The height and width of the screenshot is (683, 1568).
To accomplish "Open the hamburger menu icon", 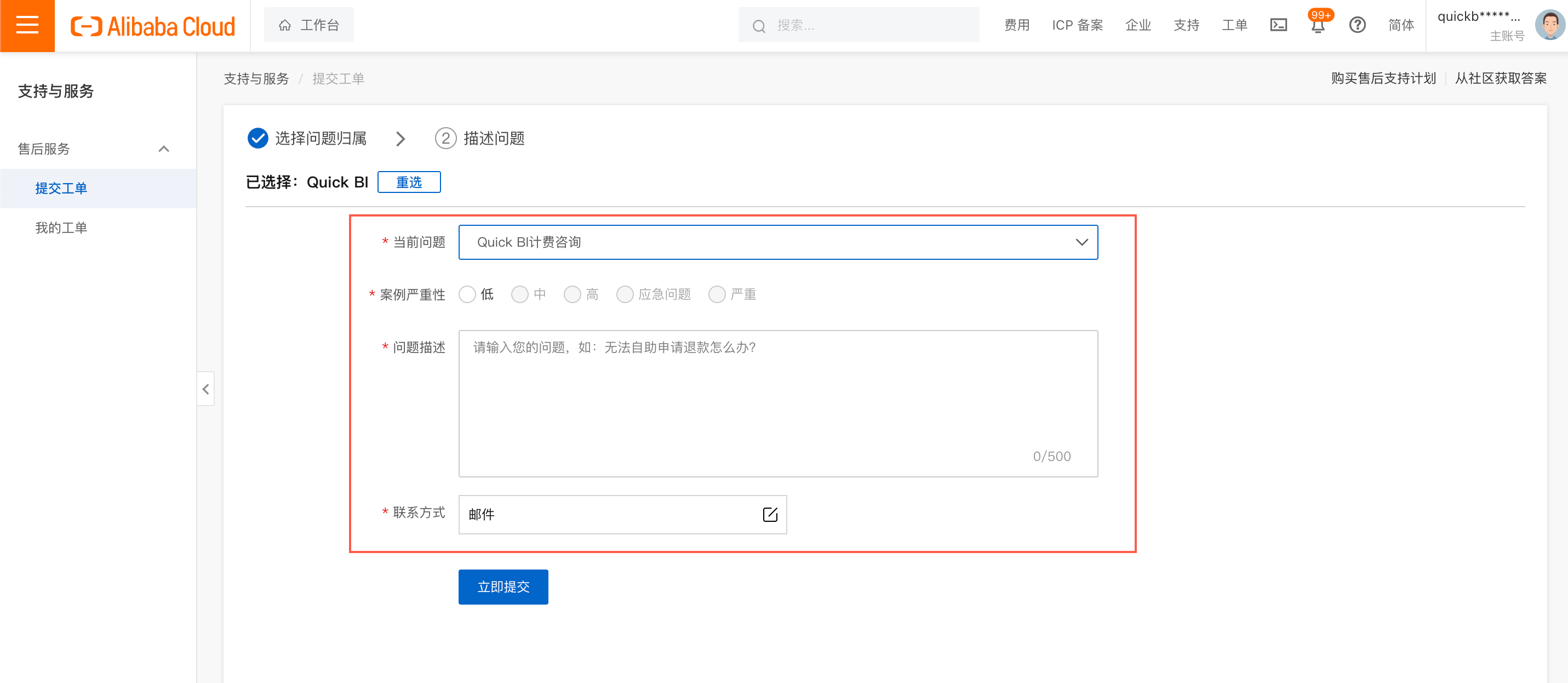I will pyautogui.click(x=27, y=26).
